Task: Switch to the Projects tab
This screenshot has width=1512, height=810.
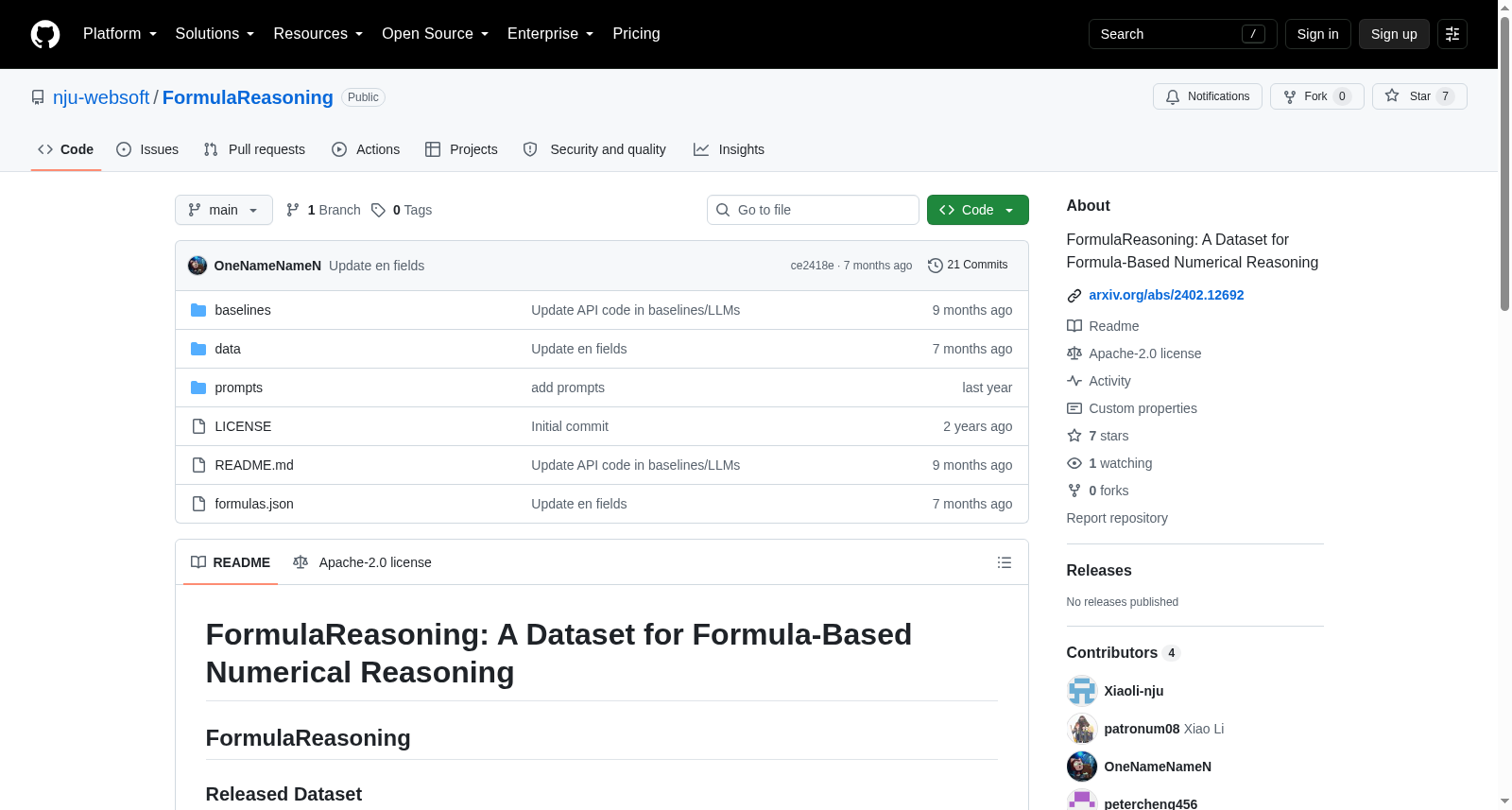Action: [461, 149]
